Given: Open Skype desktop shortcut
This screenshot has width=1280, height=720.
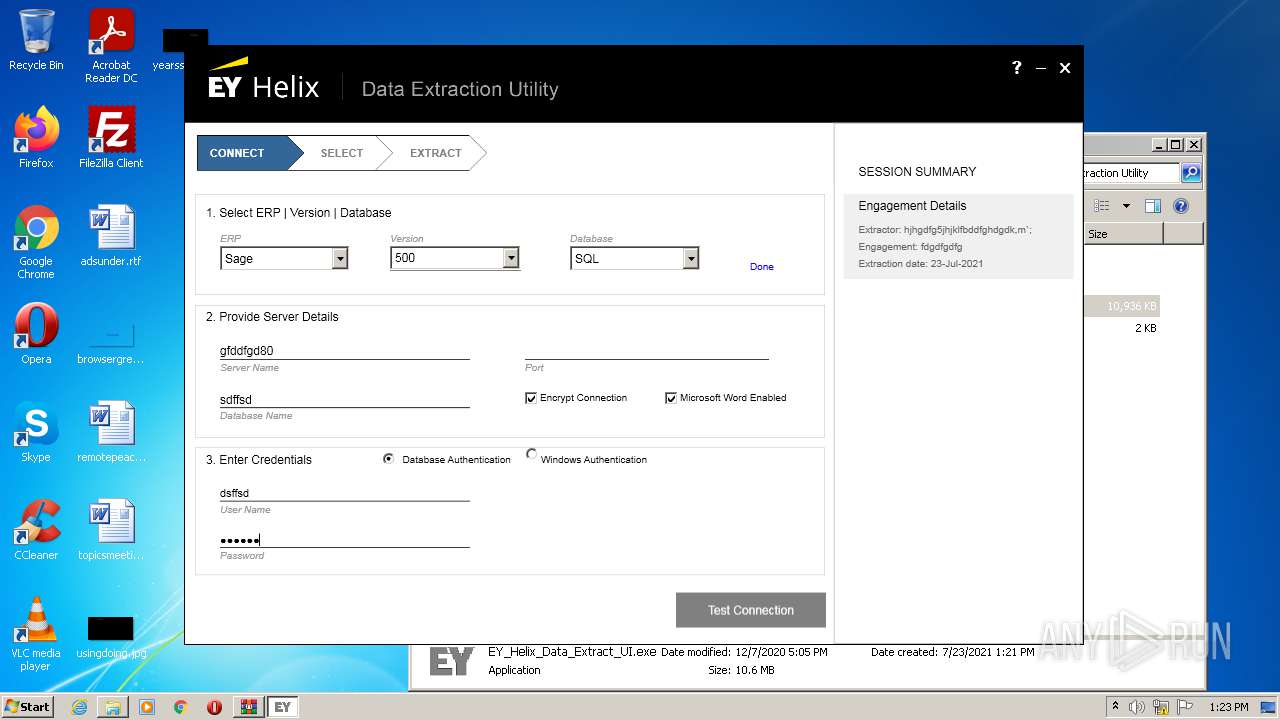Looking at the screenshot, I should coord(36,432).
